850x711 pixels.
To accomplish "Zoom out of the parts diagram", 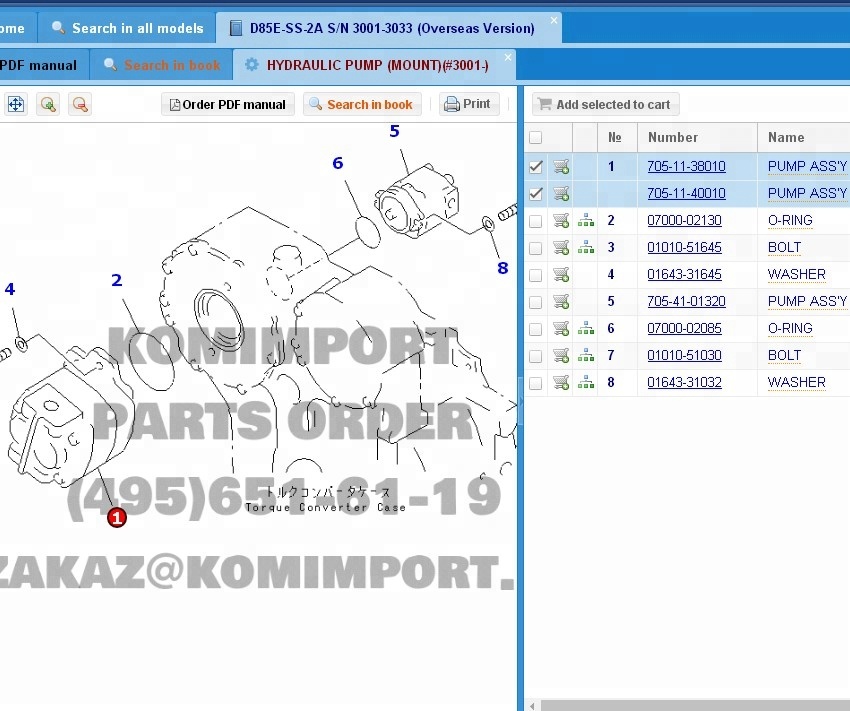I will [x=80, y=104].
